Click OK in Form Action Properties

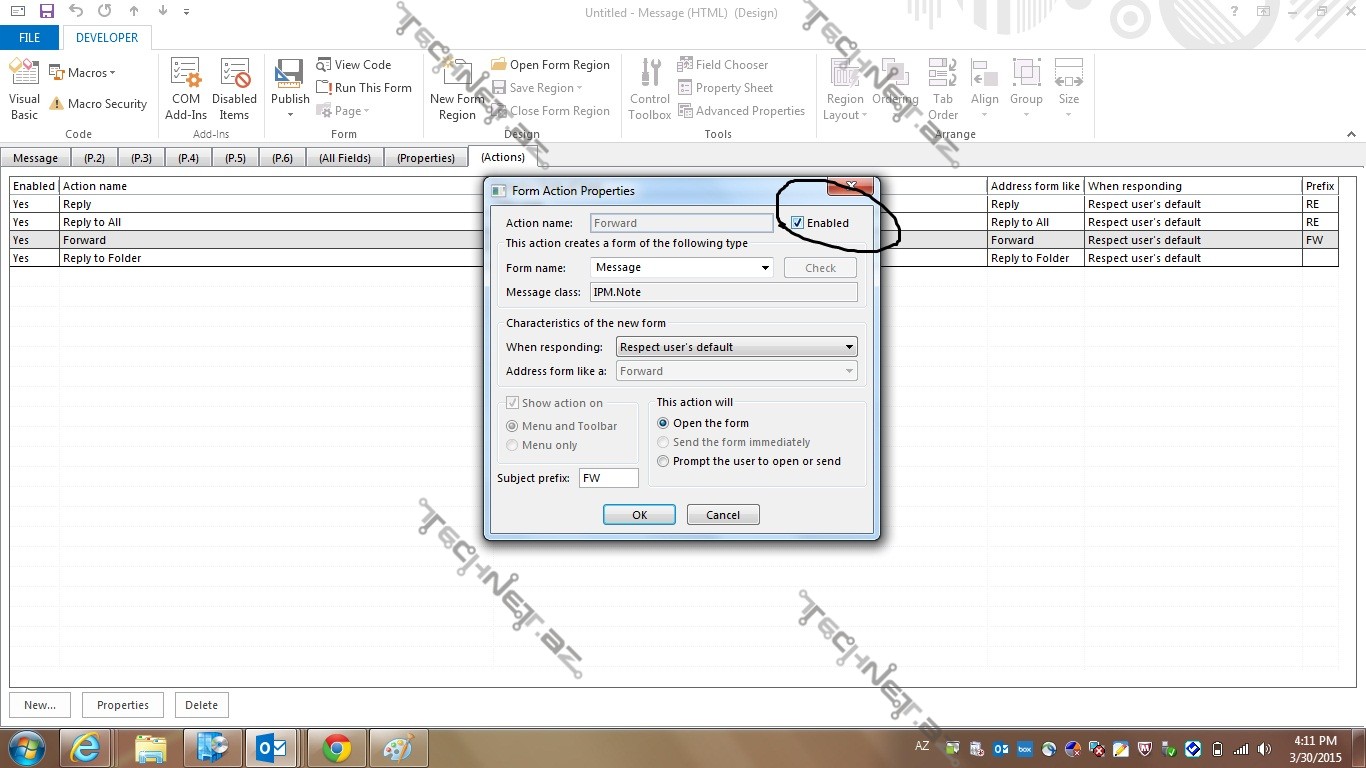tap(639, 515)
